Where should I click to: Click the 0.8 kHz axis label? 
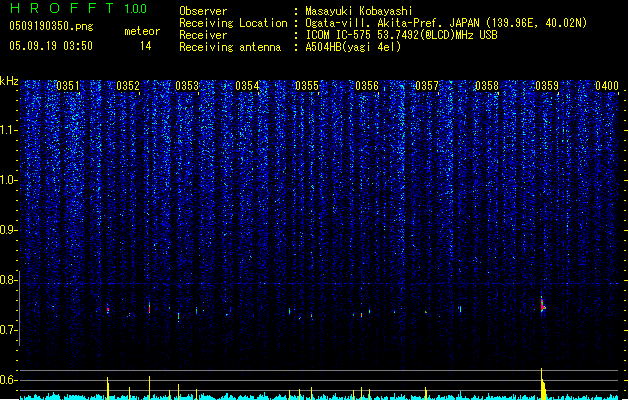[8, 280]
